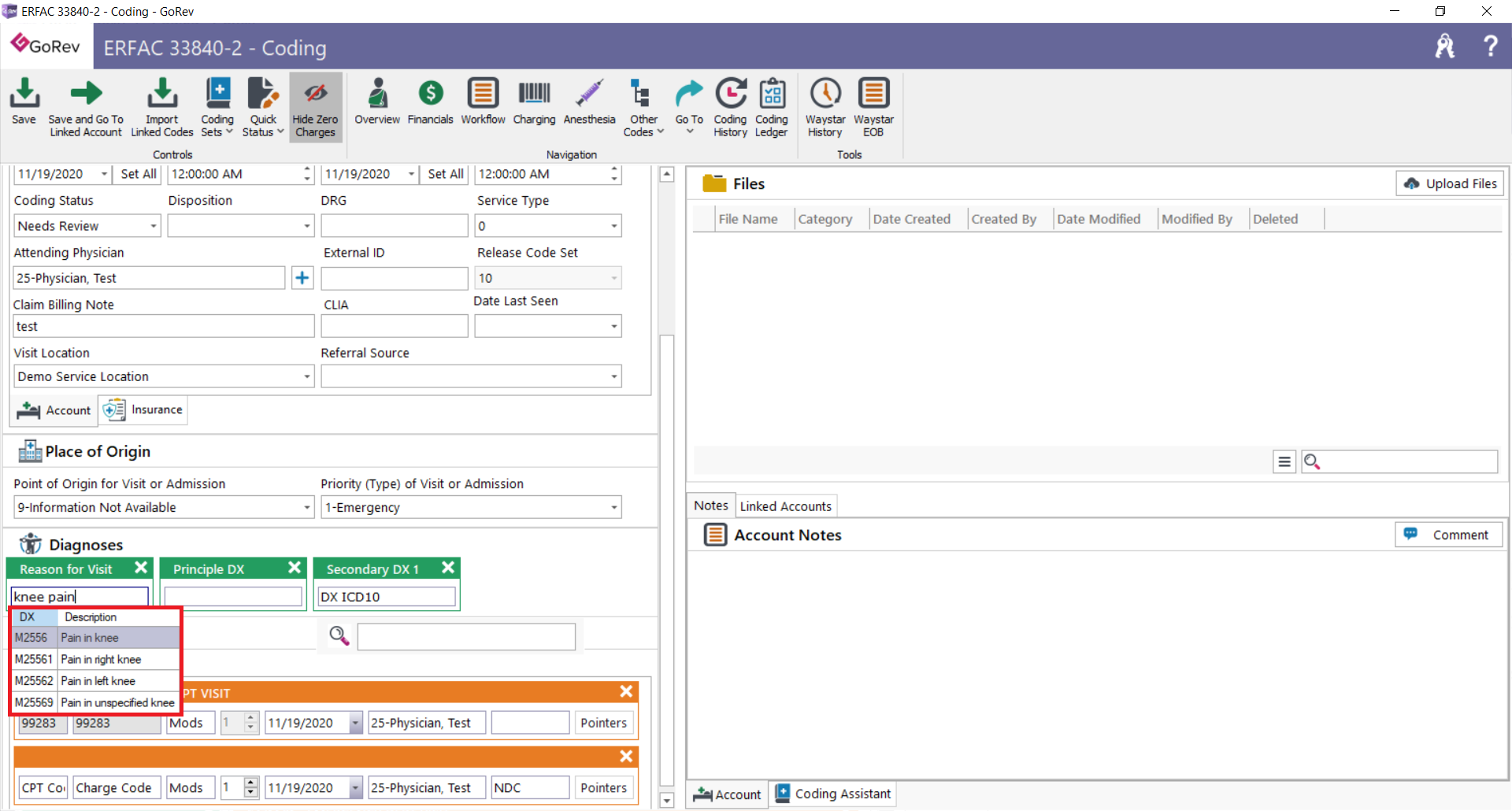
Task: Sort by File Name column header
Action: pyautogui.click(x=747, y=219)
